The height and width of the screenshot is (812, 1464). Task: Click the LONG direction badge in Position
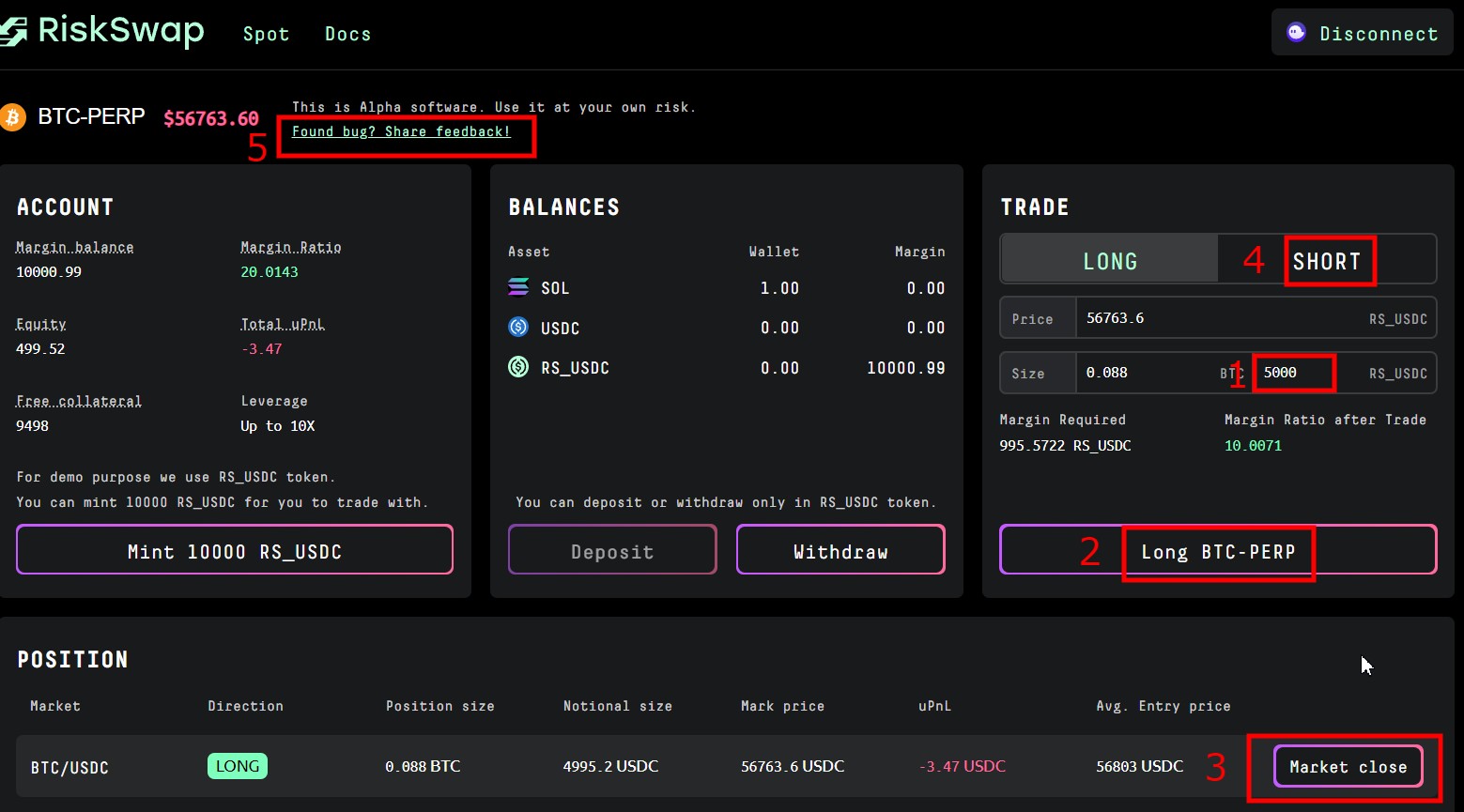pos(238,766)
